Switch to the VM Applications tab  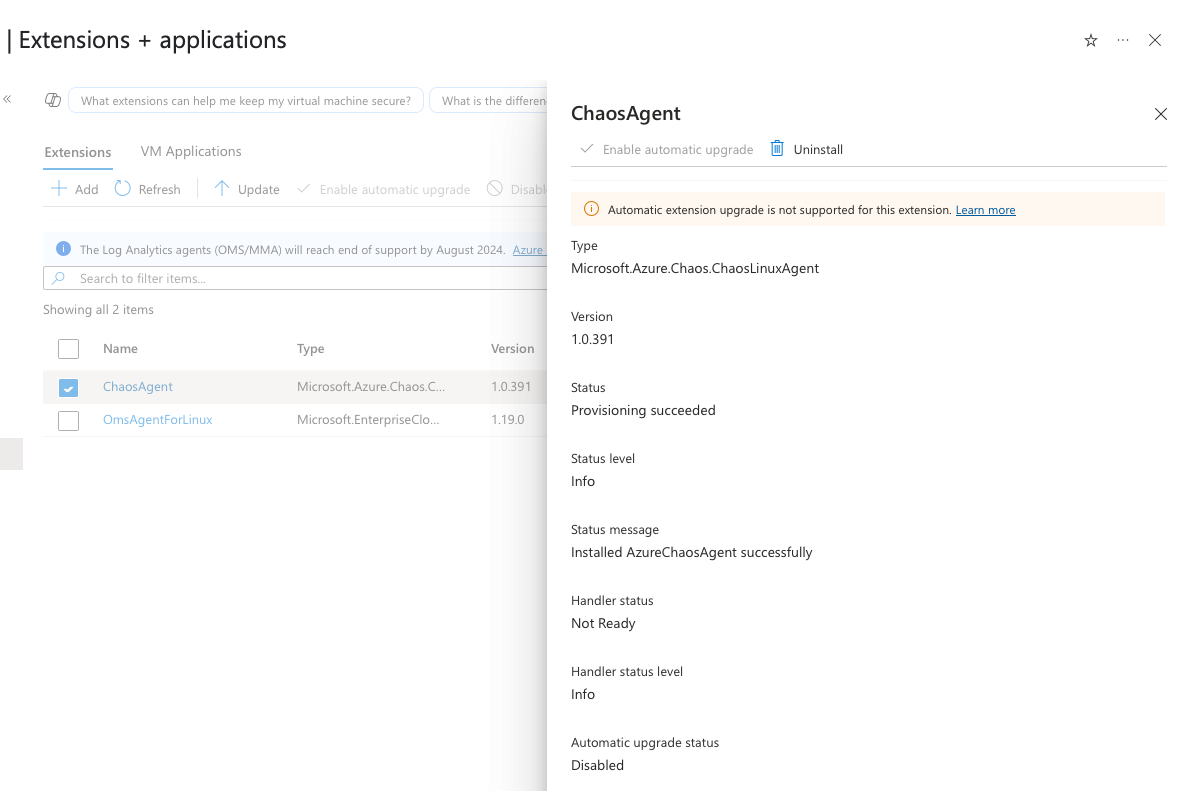[190, 151]
